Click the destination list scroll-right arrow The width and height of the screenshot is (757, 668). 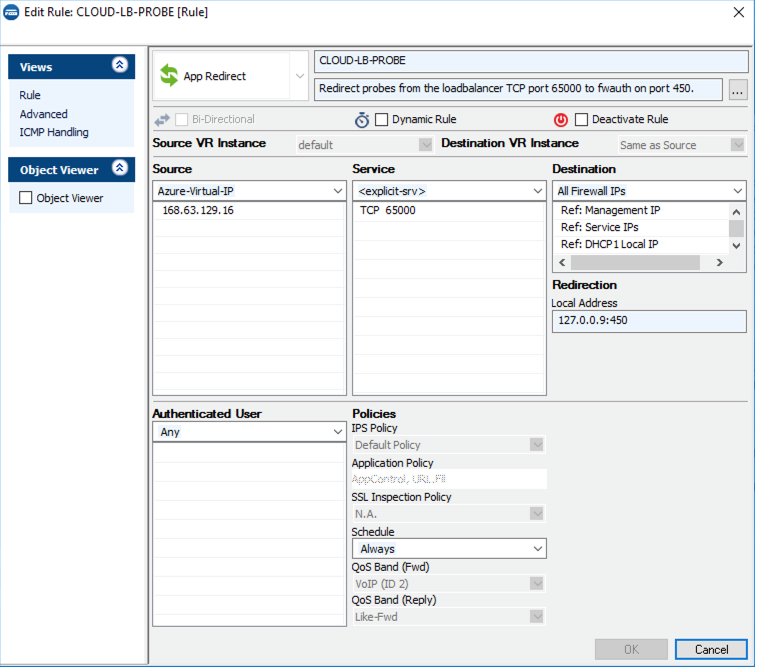point(719,263)
